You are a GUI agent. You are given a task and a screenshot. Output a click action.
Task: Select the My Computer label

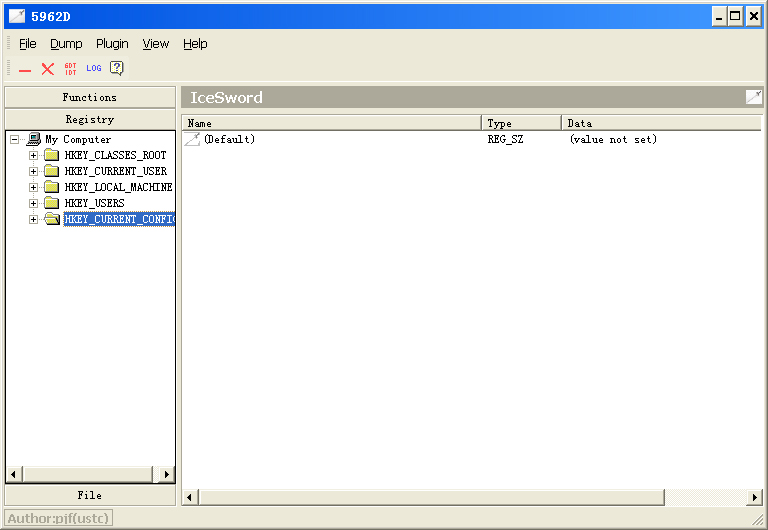(78, 139)
